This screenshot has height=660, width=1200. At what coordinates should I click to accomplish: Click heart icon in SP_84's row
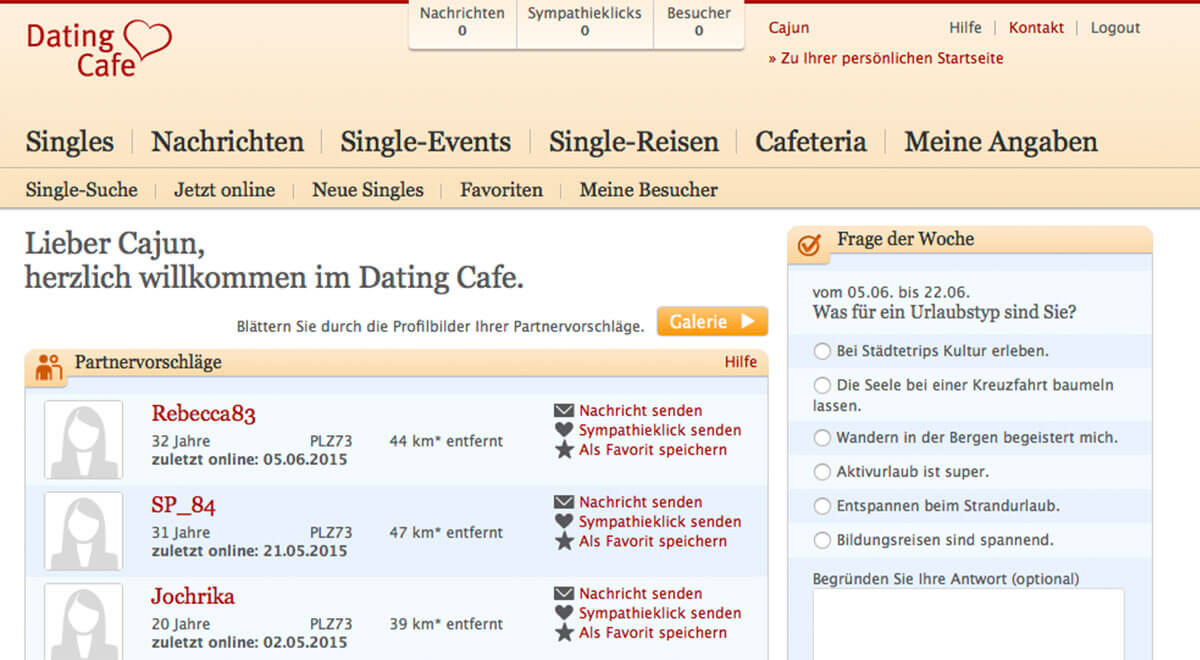pyautogui.click(x=564, y=522)
